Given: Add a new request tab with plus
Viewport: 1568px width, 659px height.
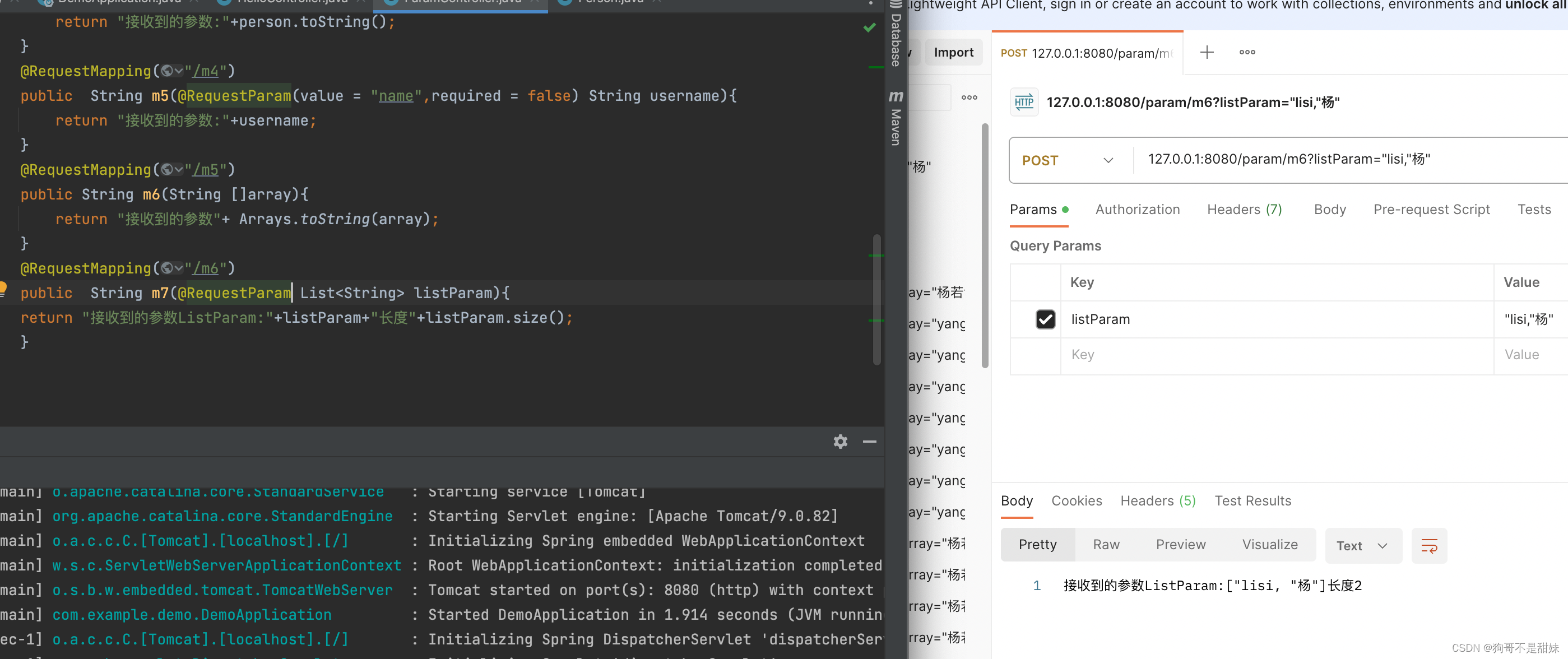Looking at the screenshot, I should pyautogui.click(x=1207, y=52).
